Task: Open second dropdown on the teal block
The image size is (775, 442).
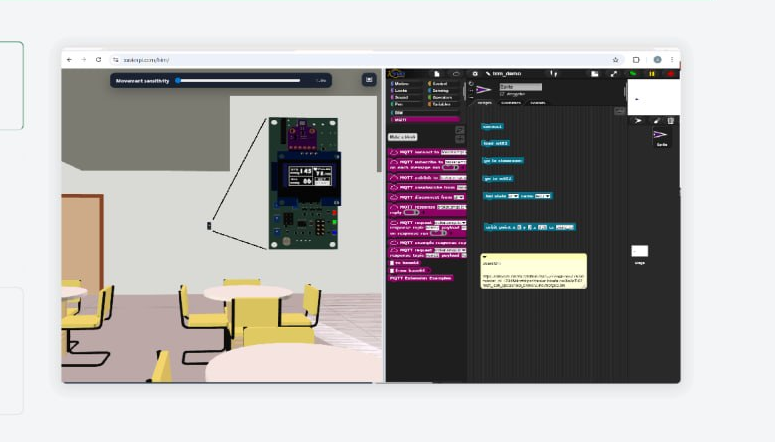Action: point(542,196)
